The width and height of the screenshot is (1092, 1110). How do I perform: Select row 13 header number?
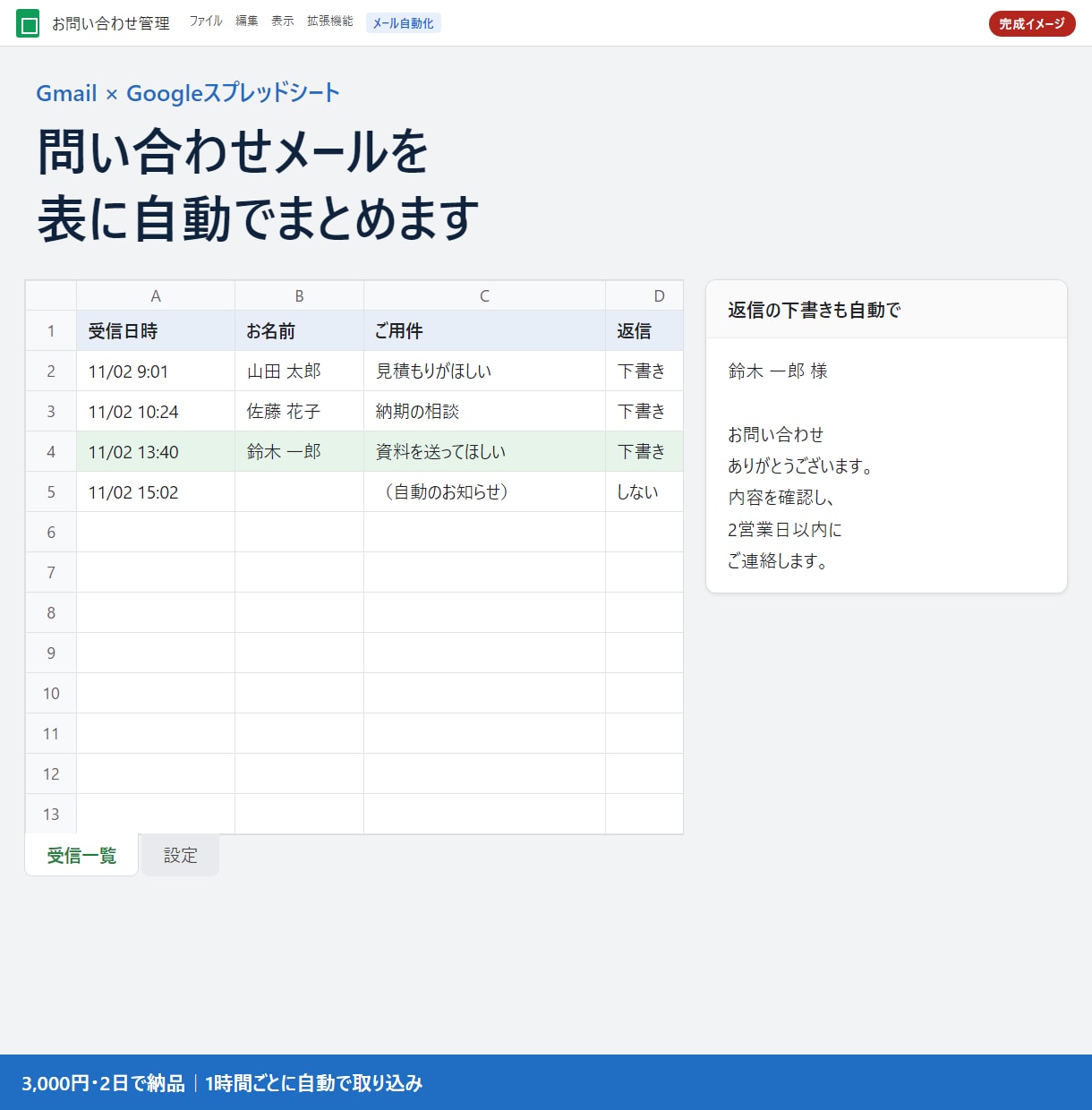tap(51, 815)
